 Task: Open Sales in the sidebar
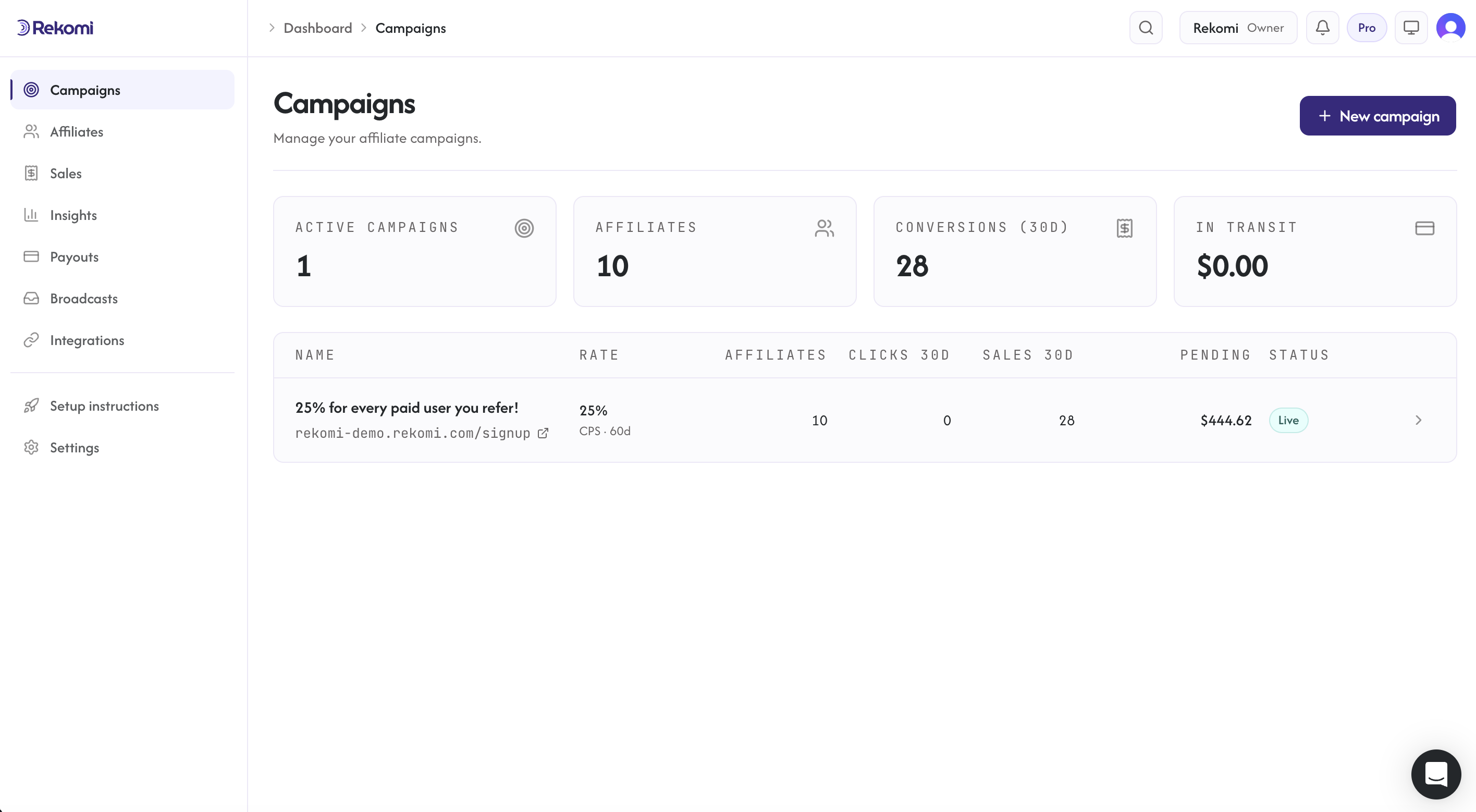pos(122,174)
